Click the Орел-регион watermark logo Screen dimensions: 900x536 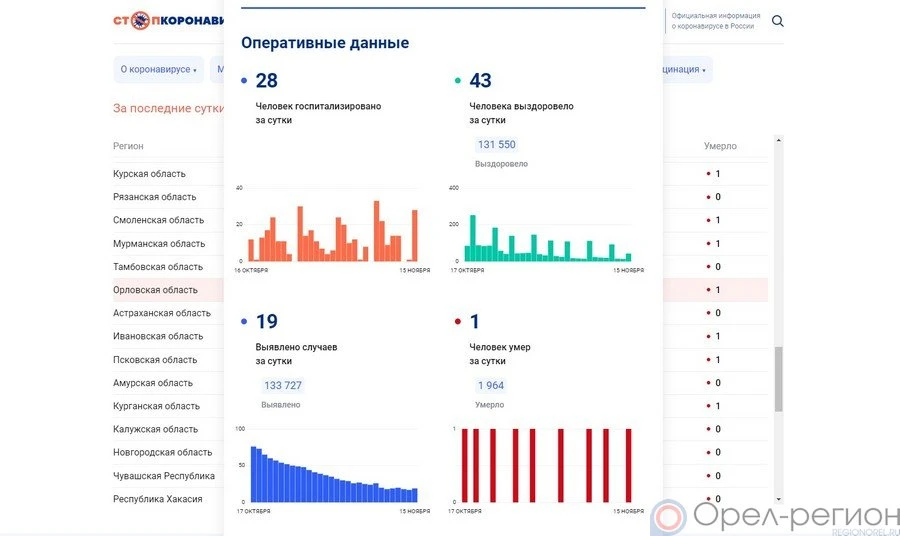tap(775, 516)
